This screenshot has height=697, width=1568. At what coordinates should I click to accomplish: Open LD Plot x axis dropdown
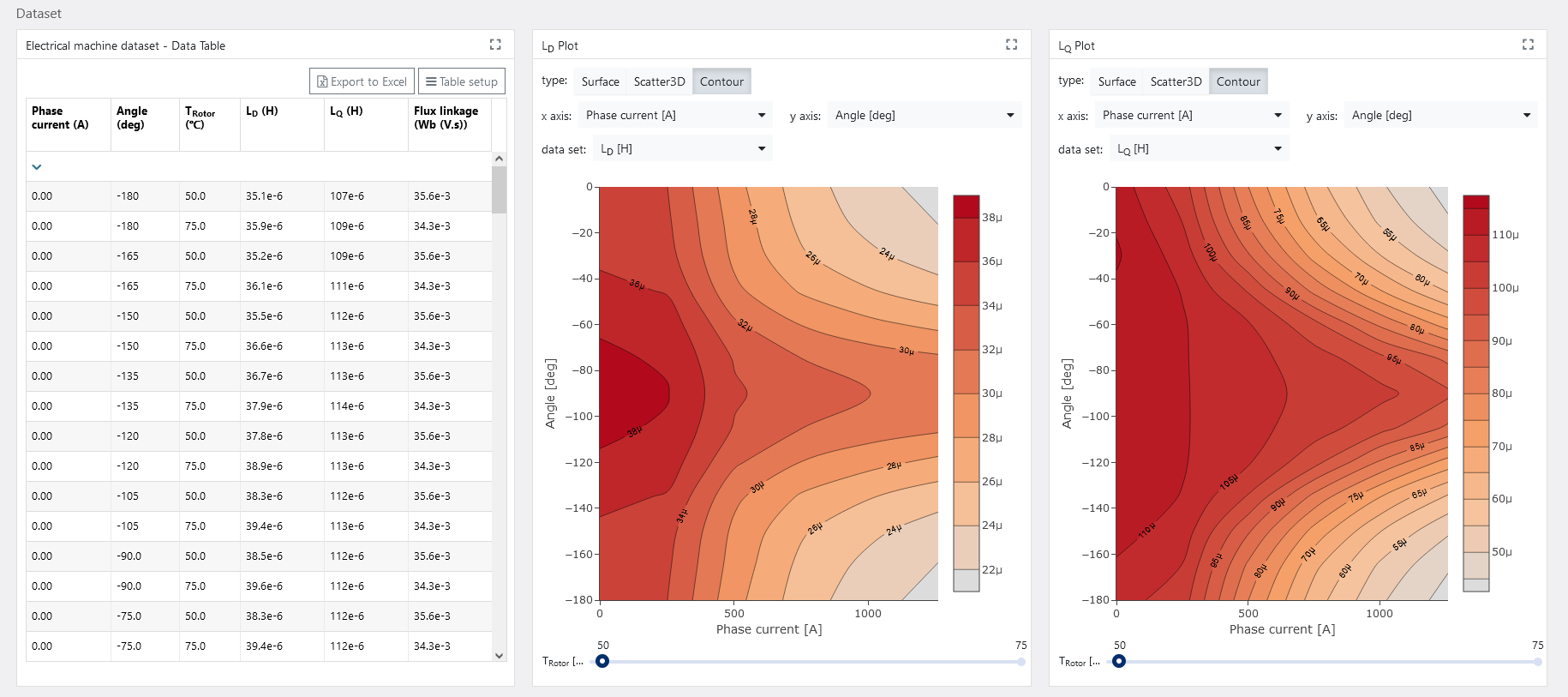tap(675, 115)
